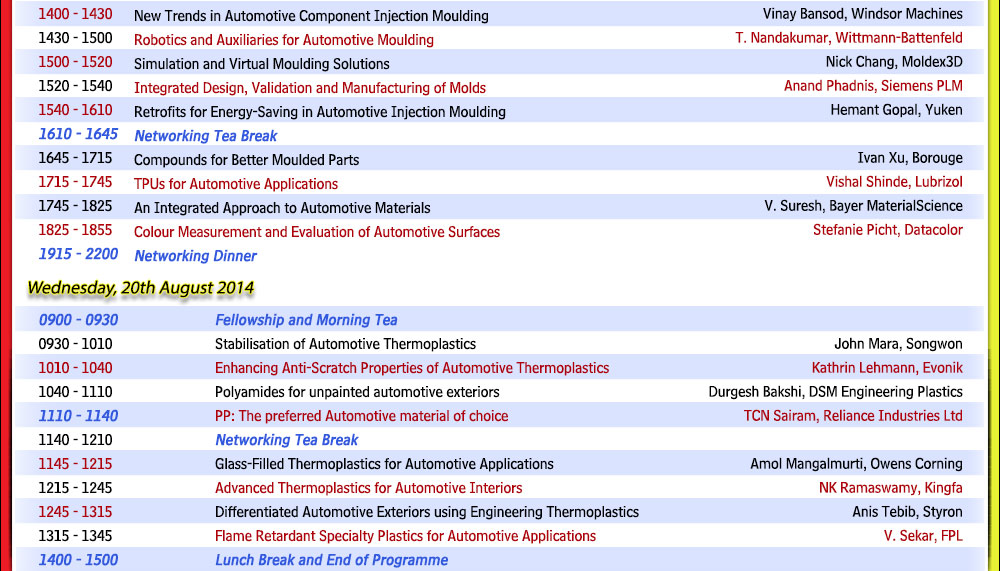The width and height of the screenshot is (1000, 571).
Task: Click the '1500 - 1520' time slot
Action: [x=75, y=62]
